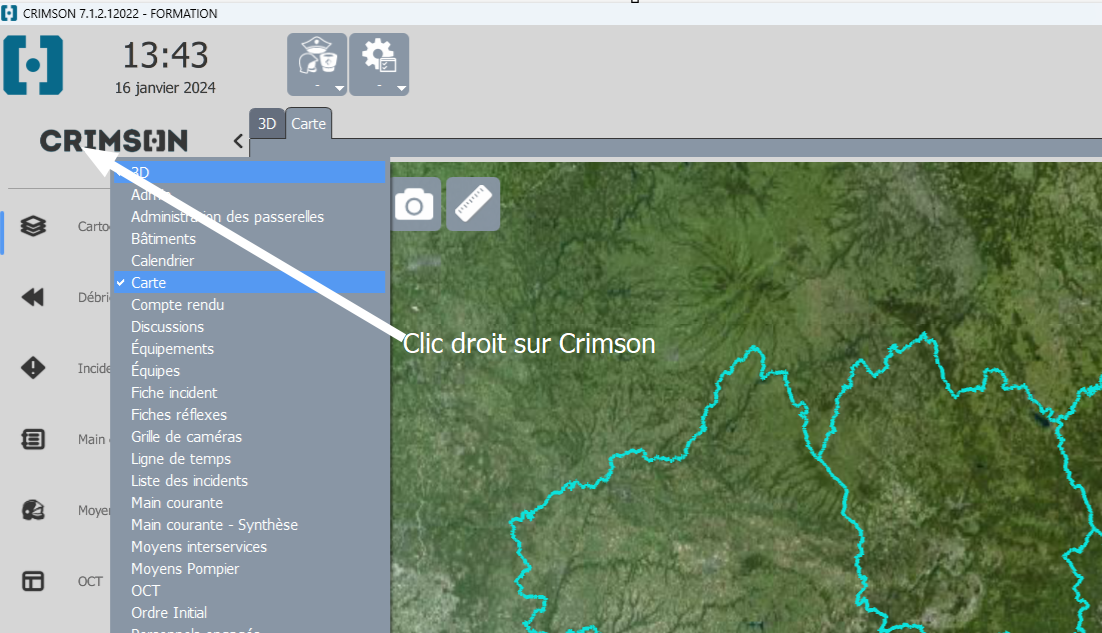Image resolution: width=1102 pixels, height=633 pixels.
Task: Open the firefighter profile dropdown
Action: [x=317, y=64]
